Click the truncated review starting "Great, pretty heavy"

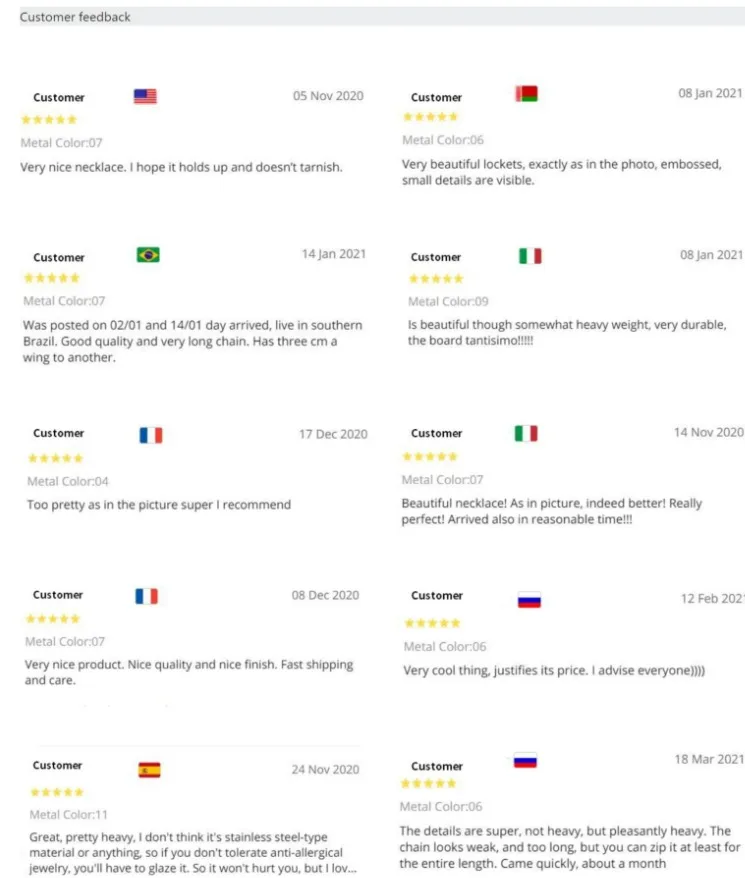(x=189, y=853)
